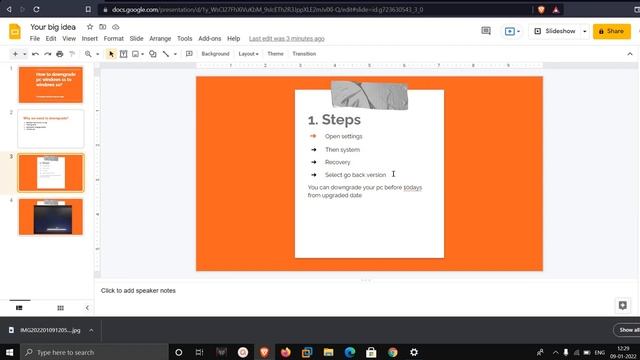Click the Add comment icon in toolbar
The image size is (640, 360).
(x=189, y=54)
